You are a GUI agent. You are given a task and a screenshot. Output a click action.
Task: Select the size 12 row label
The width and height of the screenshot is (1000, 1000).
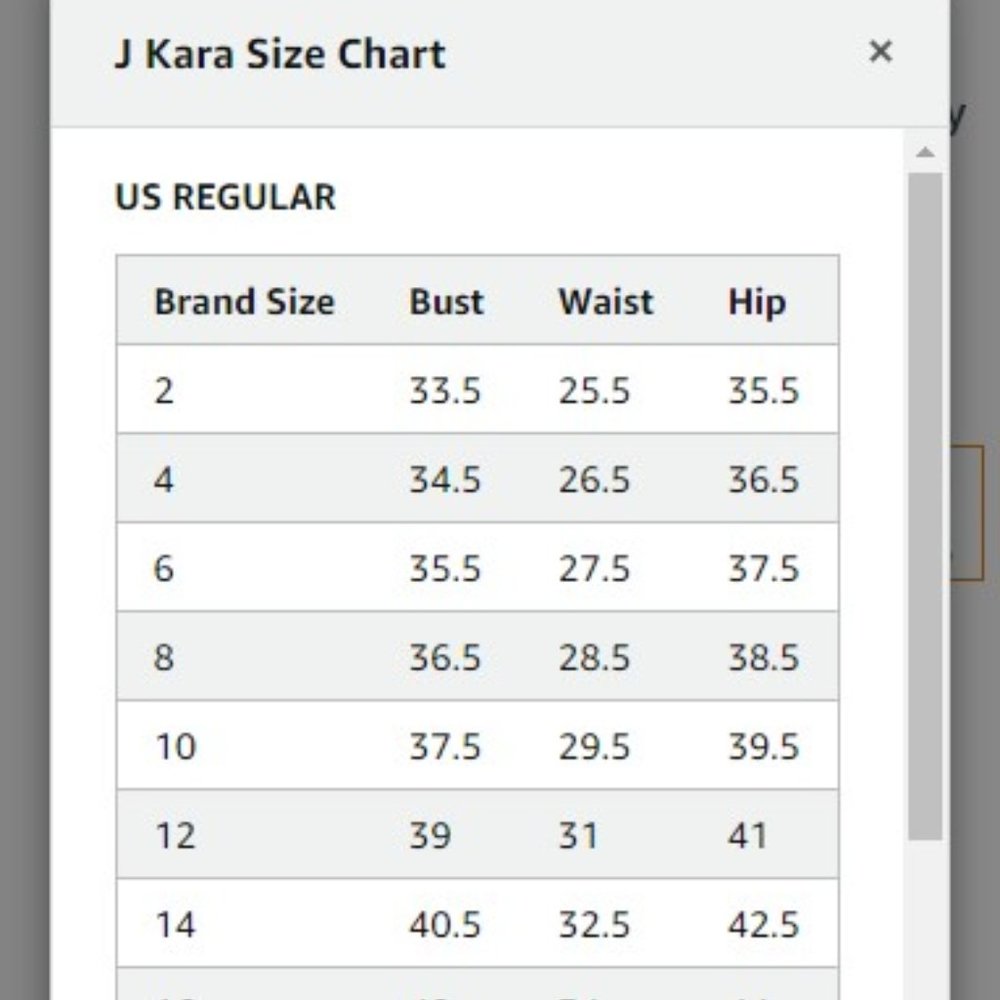coord(175,835)
